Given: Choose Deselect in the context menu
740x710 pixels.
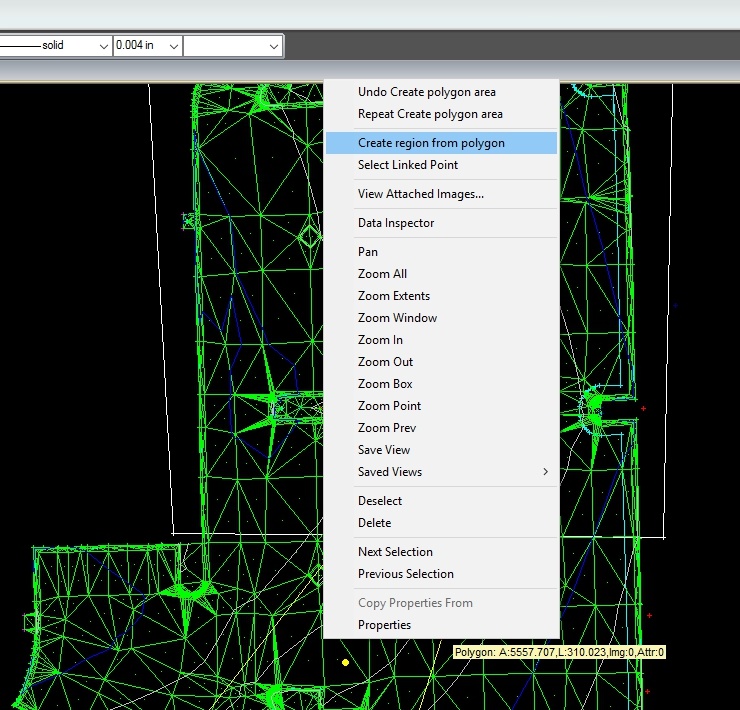Looking at the screenshot, I should pos(380,501).
